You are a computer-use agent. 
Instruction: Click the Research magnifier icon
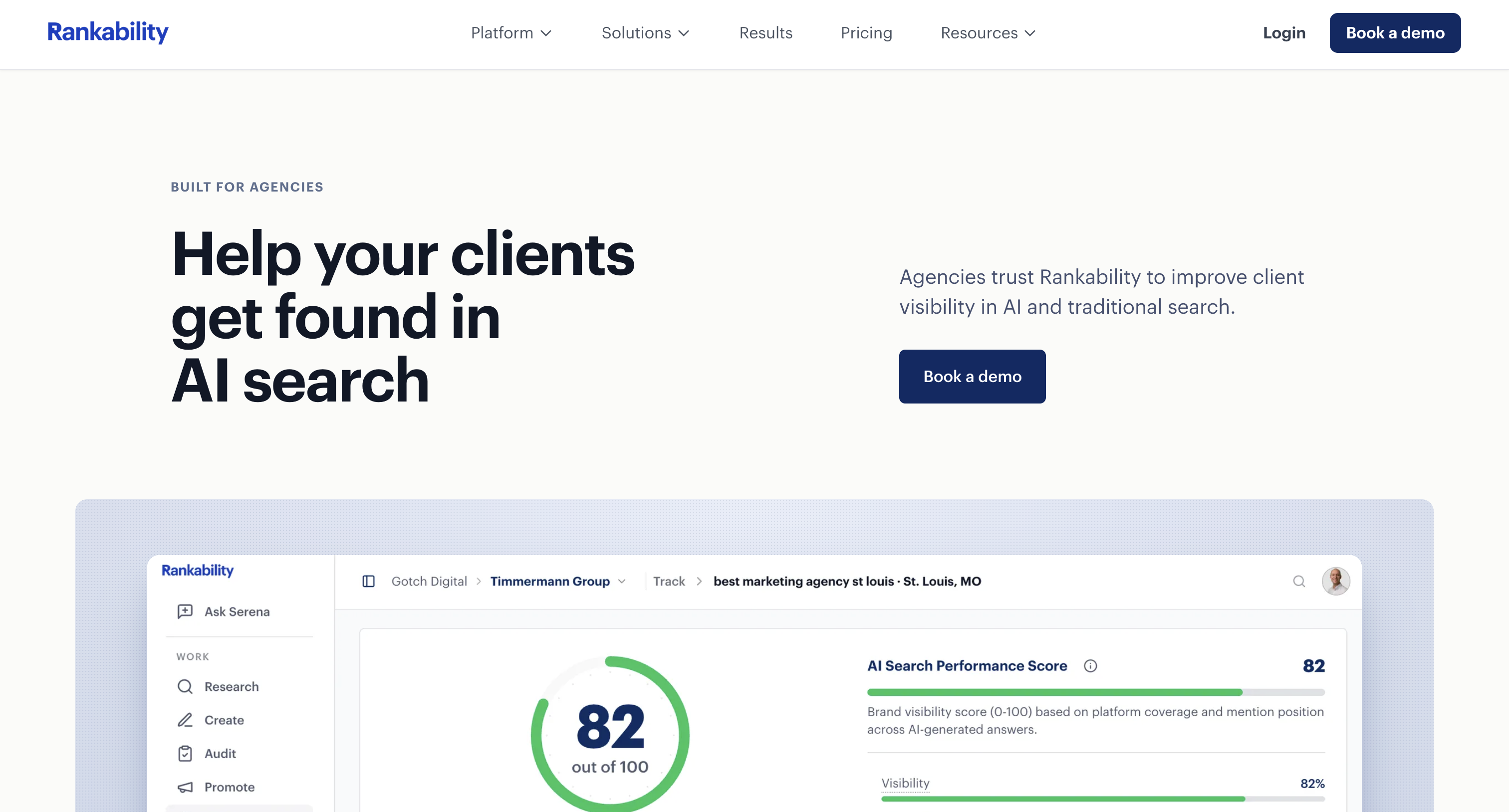(x=185, y=686)
